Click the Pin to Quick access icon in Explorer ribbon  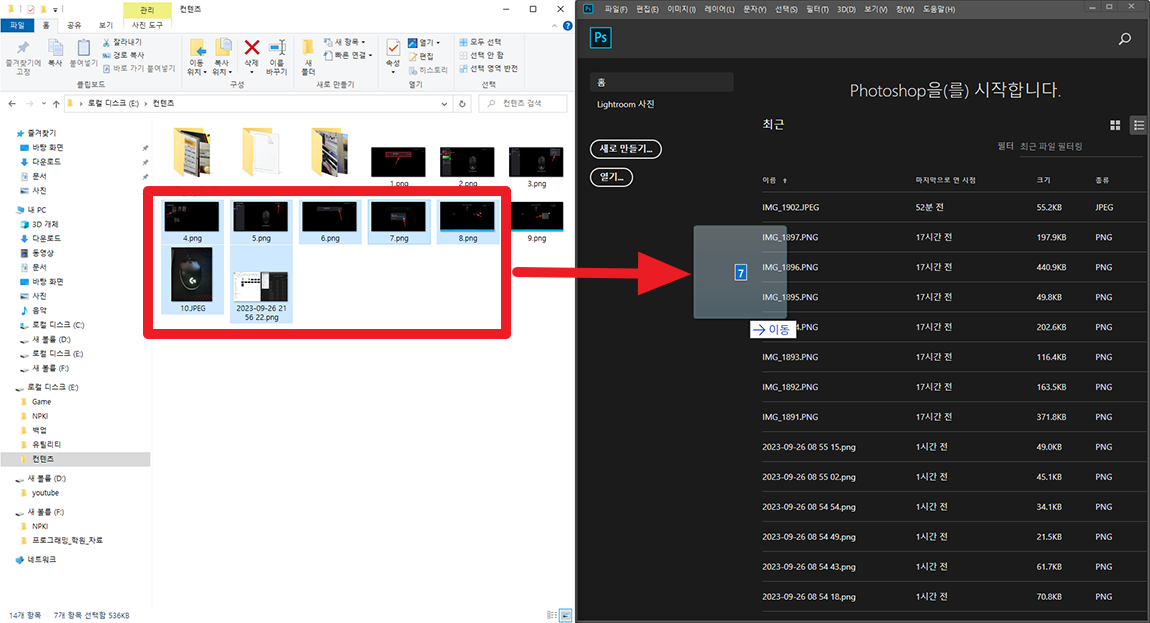click(23, 48)
